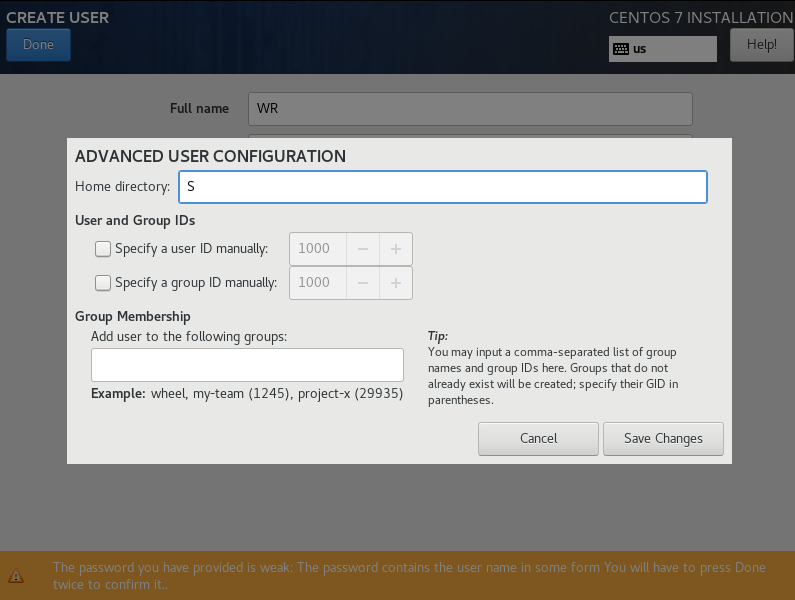
Task: Click the ADVANCED USER CONFIGURATION heading
Action: point(210,156)
